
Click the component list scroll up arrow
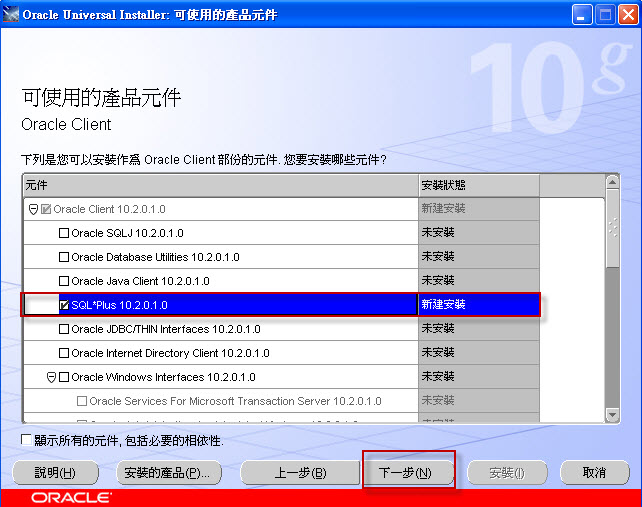click(x=612, y=181)
